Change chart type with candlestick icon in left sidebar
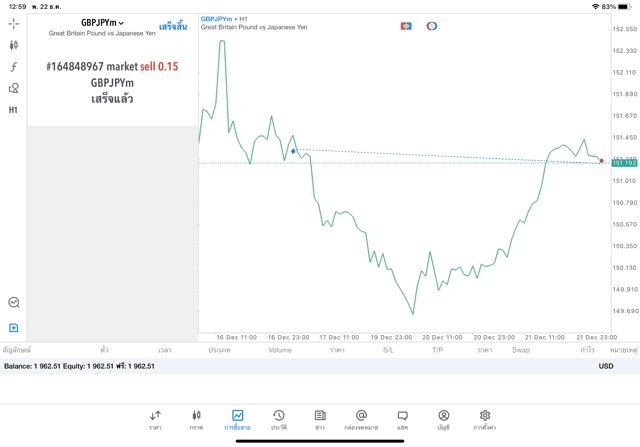640x447 pixels. 13,45
